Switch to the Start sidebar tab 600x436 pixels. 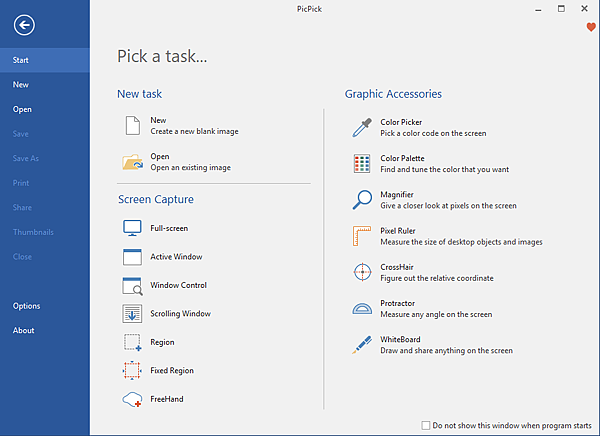click(x=21, y=60)
